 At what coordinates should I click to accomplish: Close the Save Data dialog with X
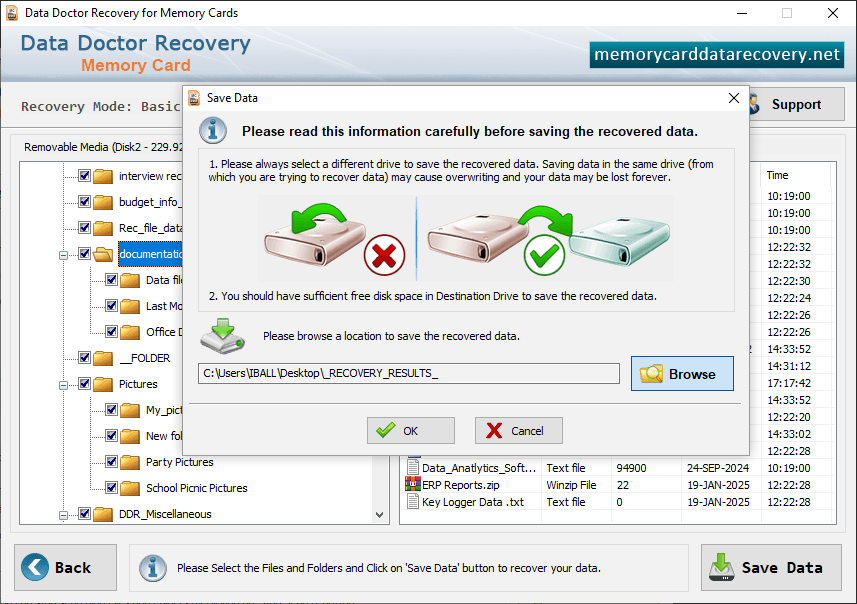click(733, 98)
